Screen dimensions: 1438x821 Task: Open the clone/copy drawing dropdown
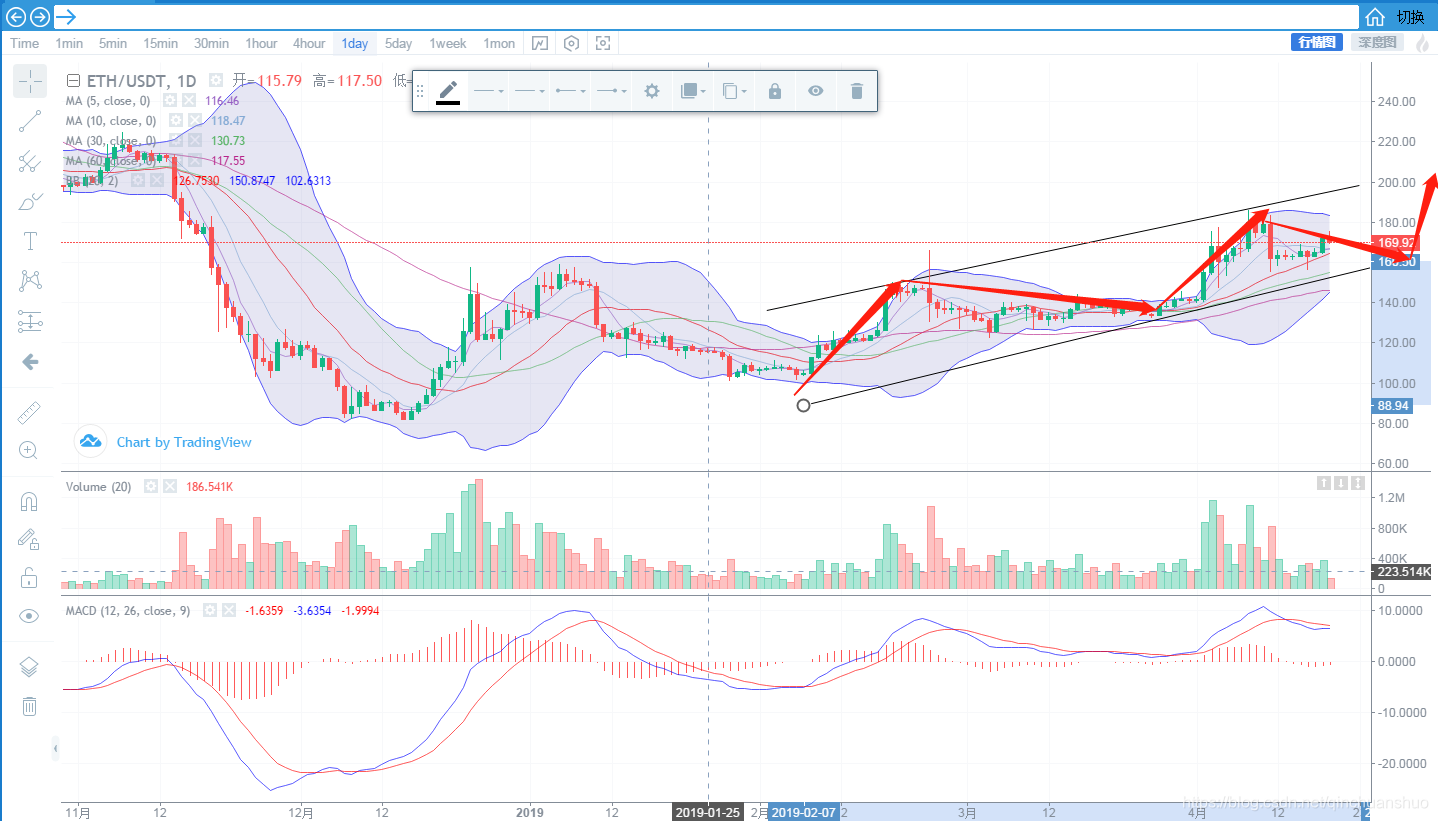[x=734, y=91]
